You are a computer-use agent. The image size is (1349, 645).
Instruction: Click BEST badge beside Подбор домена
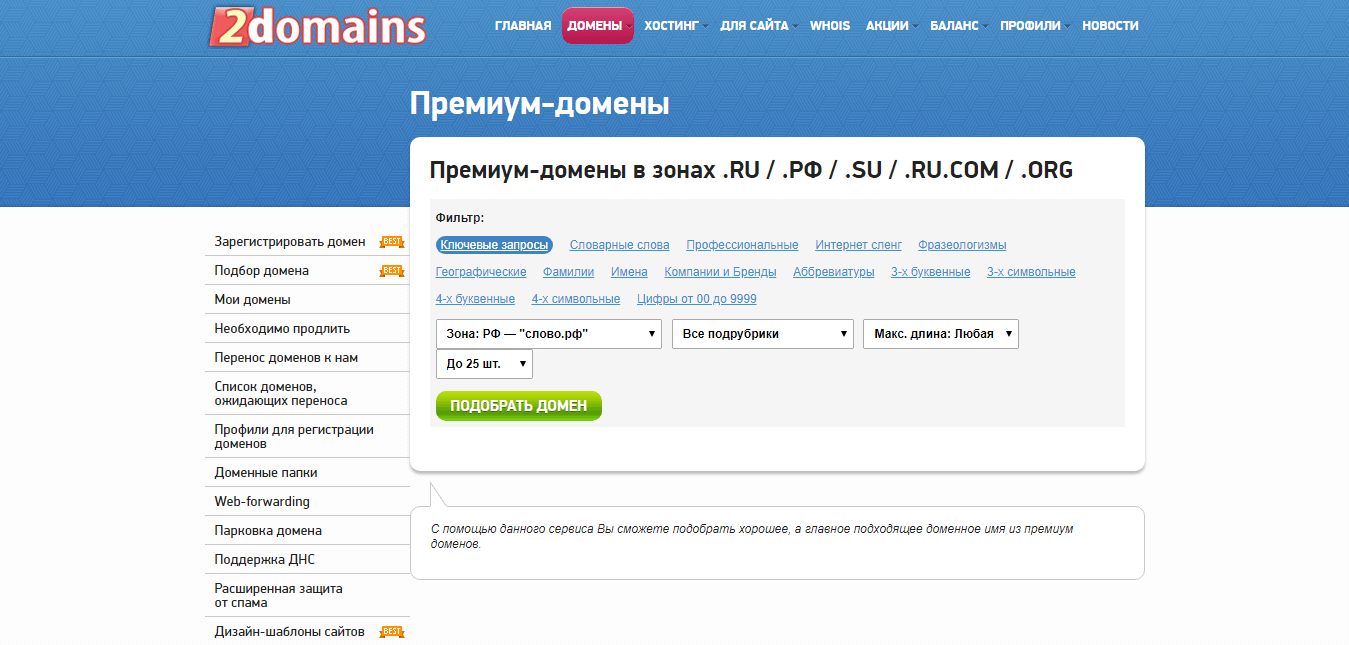pos(392,271)
